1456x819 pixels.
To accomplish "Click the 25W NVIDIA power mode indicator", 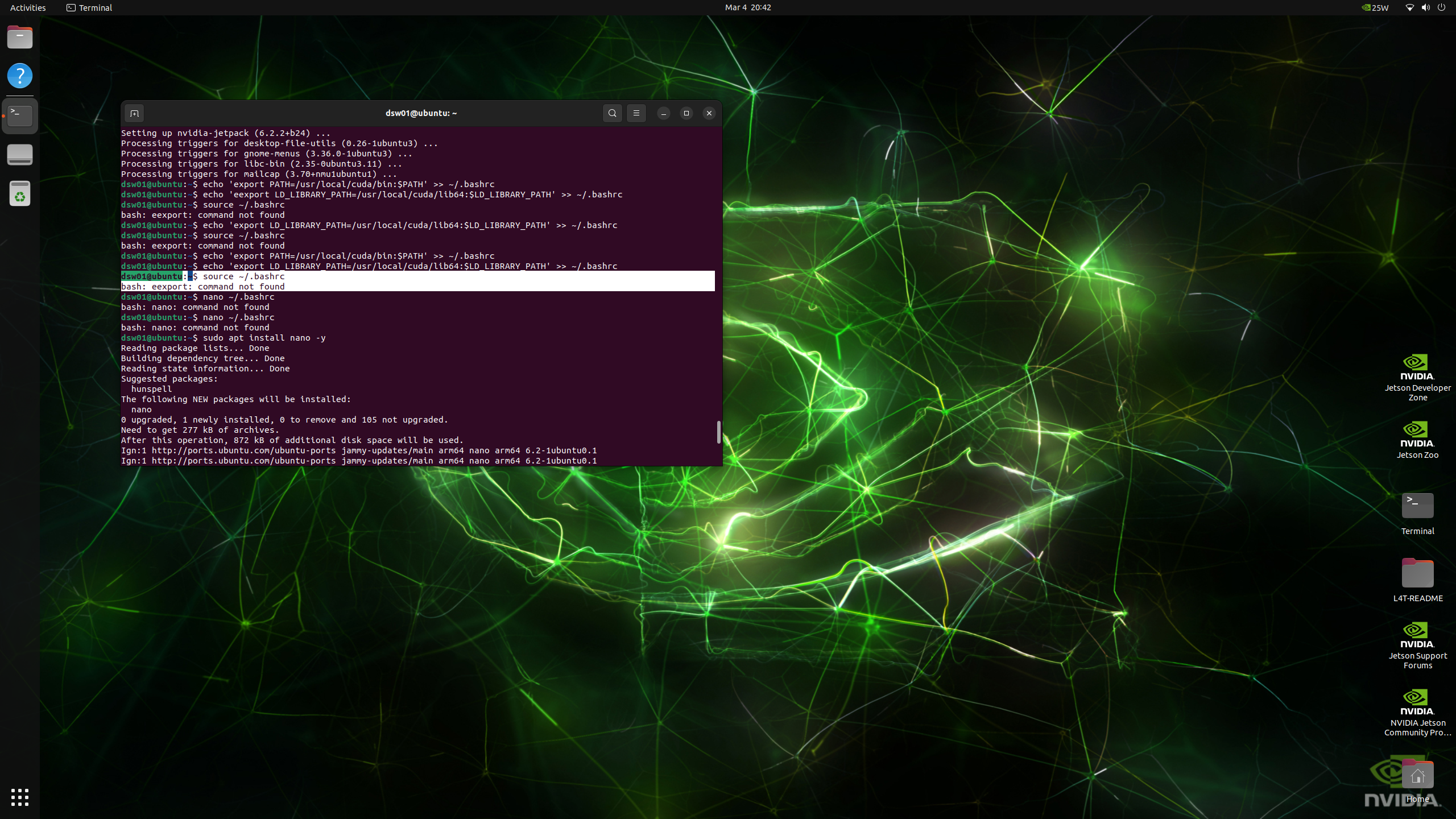I will click(1375, 7).
